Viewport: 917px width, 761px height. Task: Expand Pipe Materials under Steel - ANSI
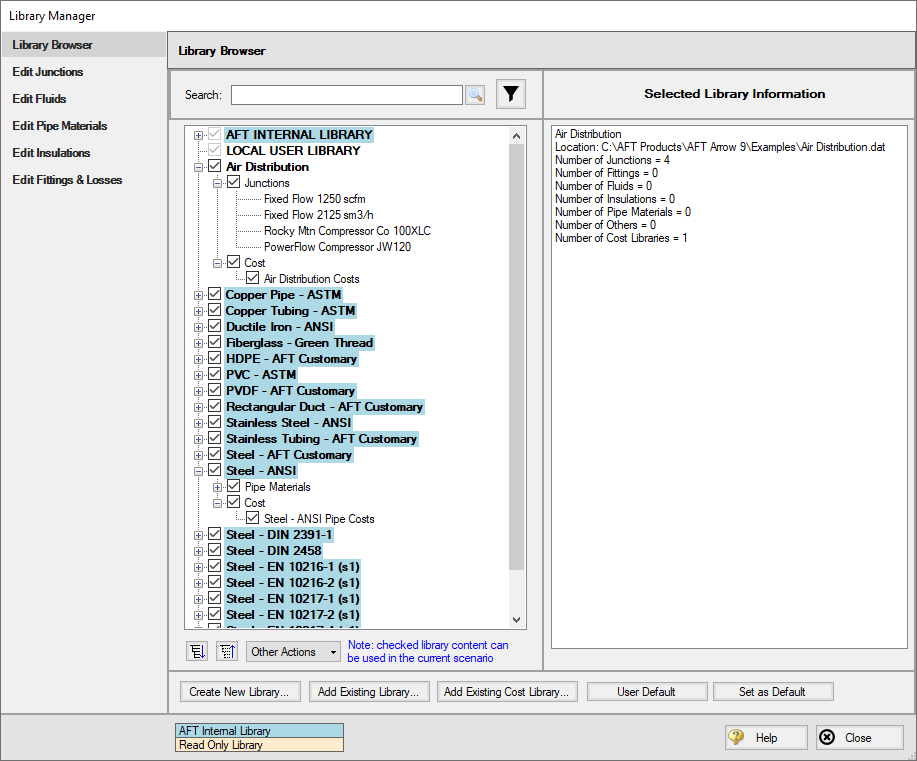(218, 487)
